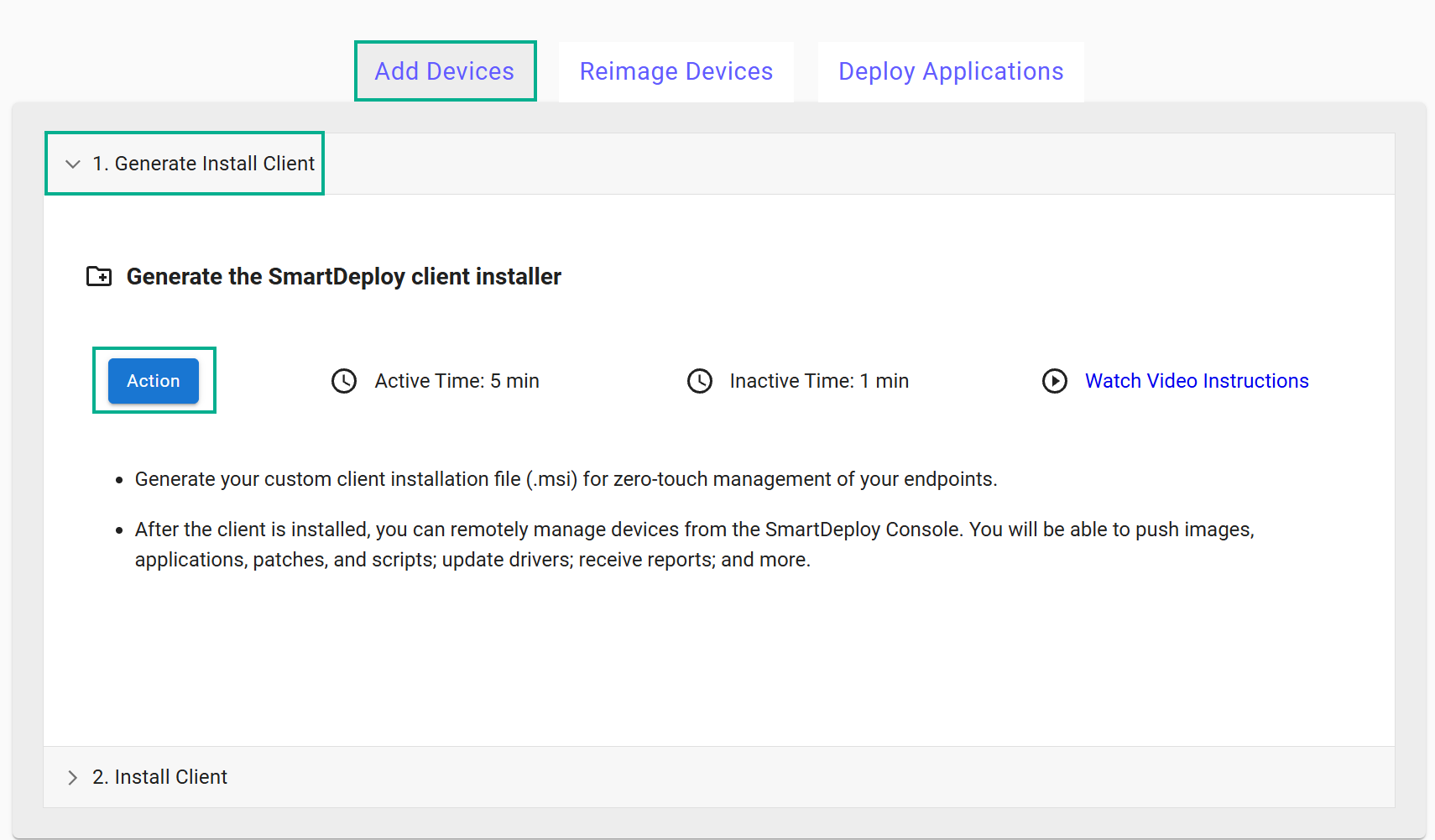Viewport: 1435px width, 840px height.
Task: Collapse the Generate Install Client section chevron
Action: (x=73, y=164)
